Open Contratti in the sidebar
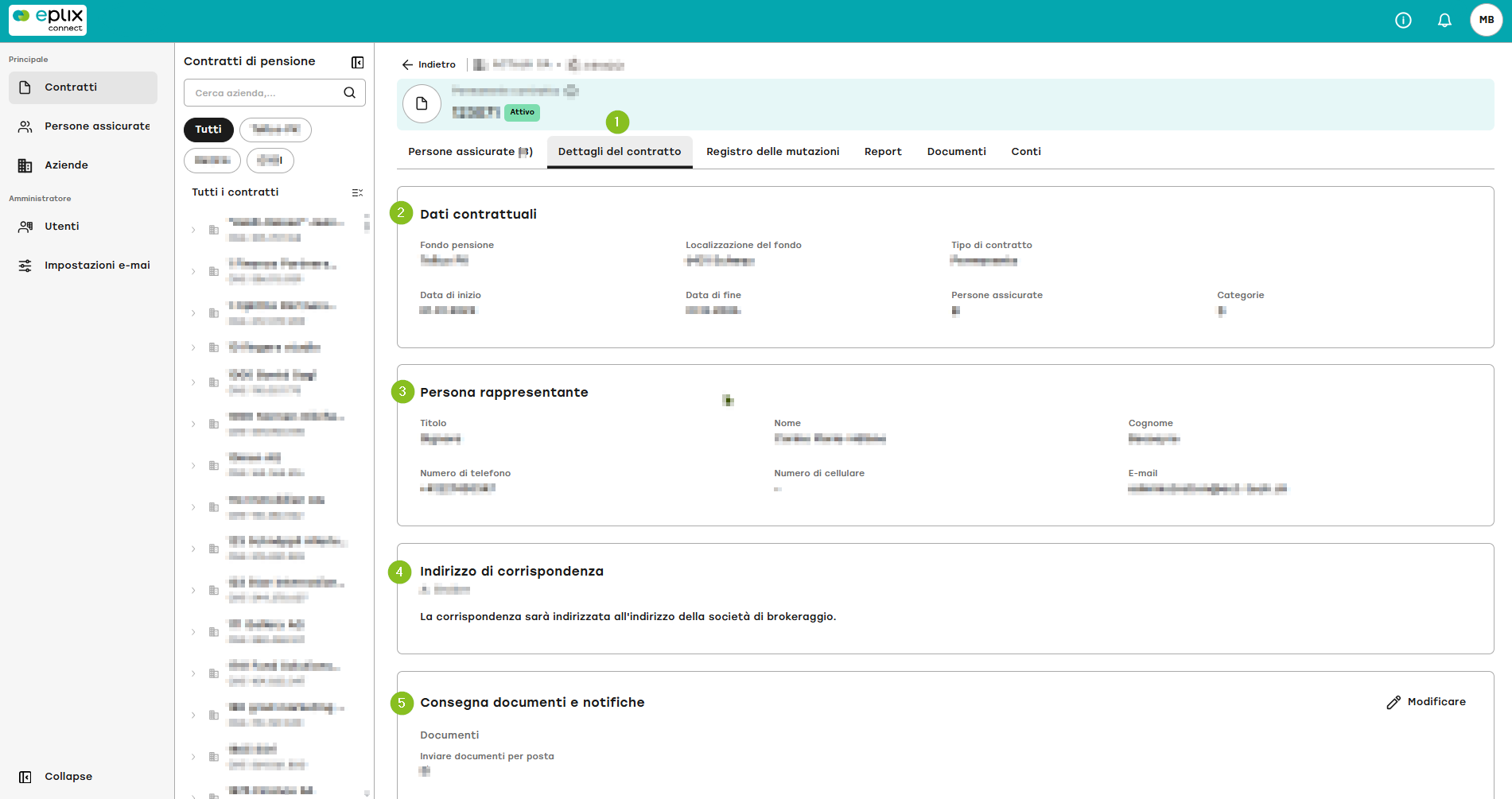Screen dimensions: 1512x799 point(83,87)
